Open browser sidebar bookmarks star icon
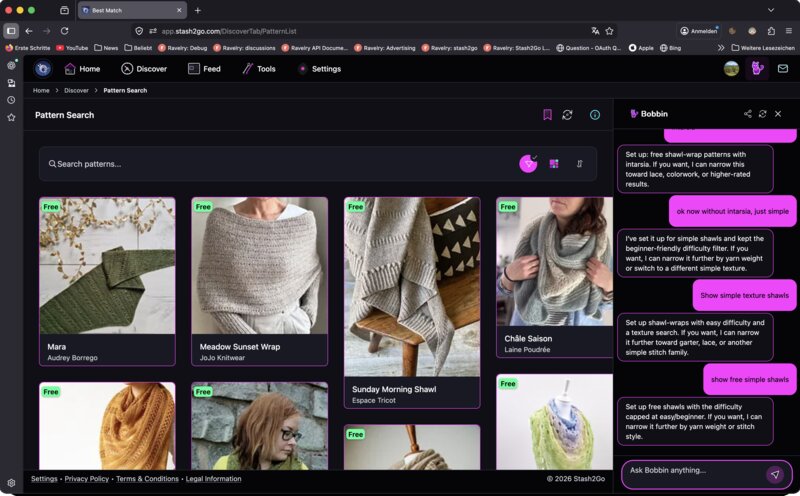 click(11, 117)
